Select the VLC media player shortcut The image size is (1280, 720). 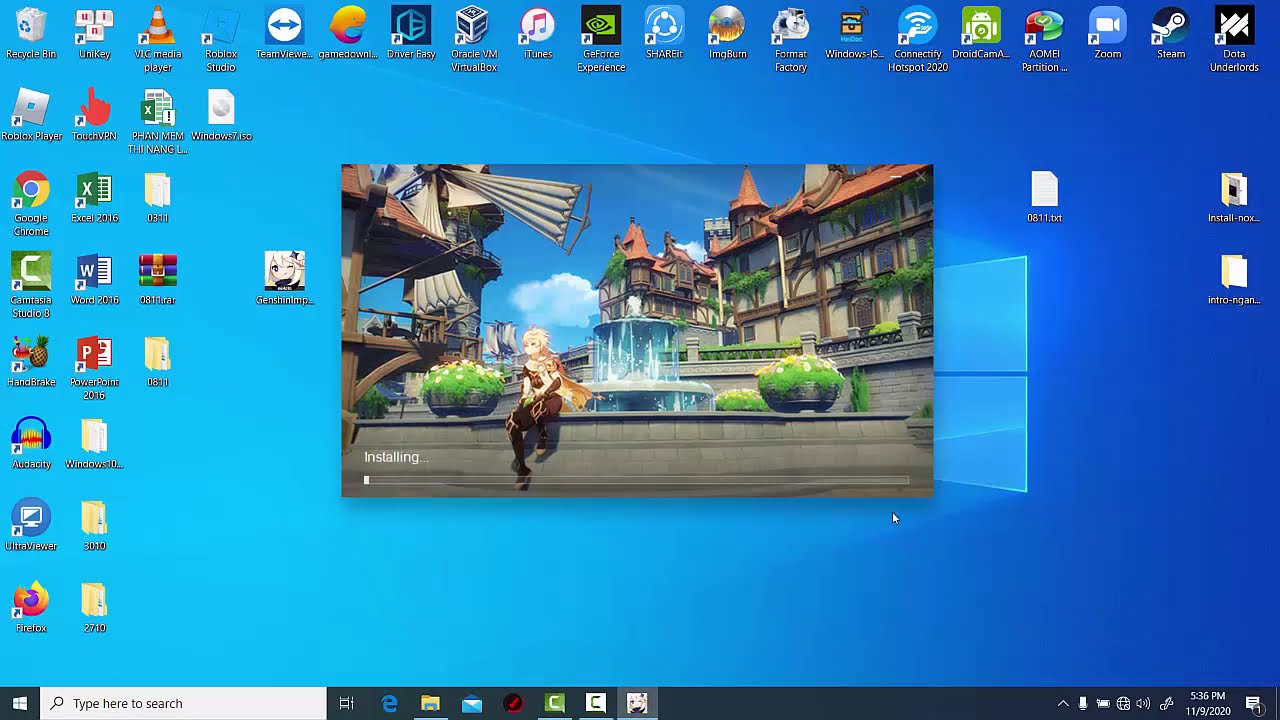pos(157,40)
